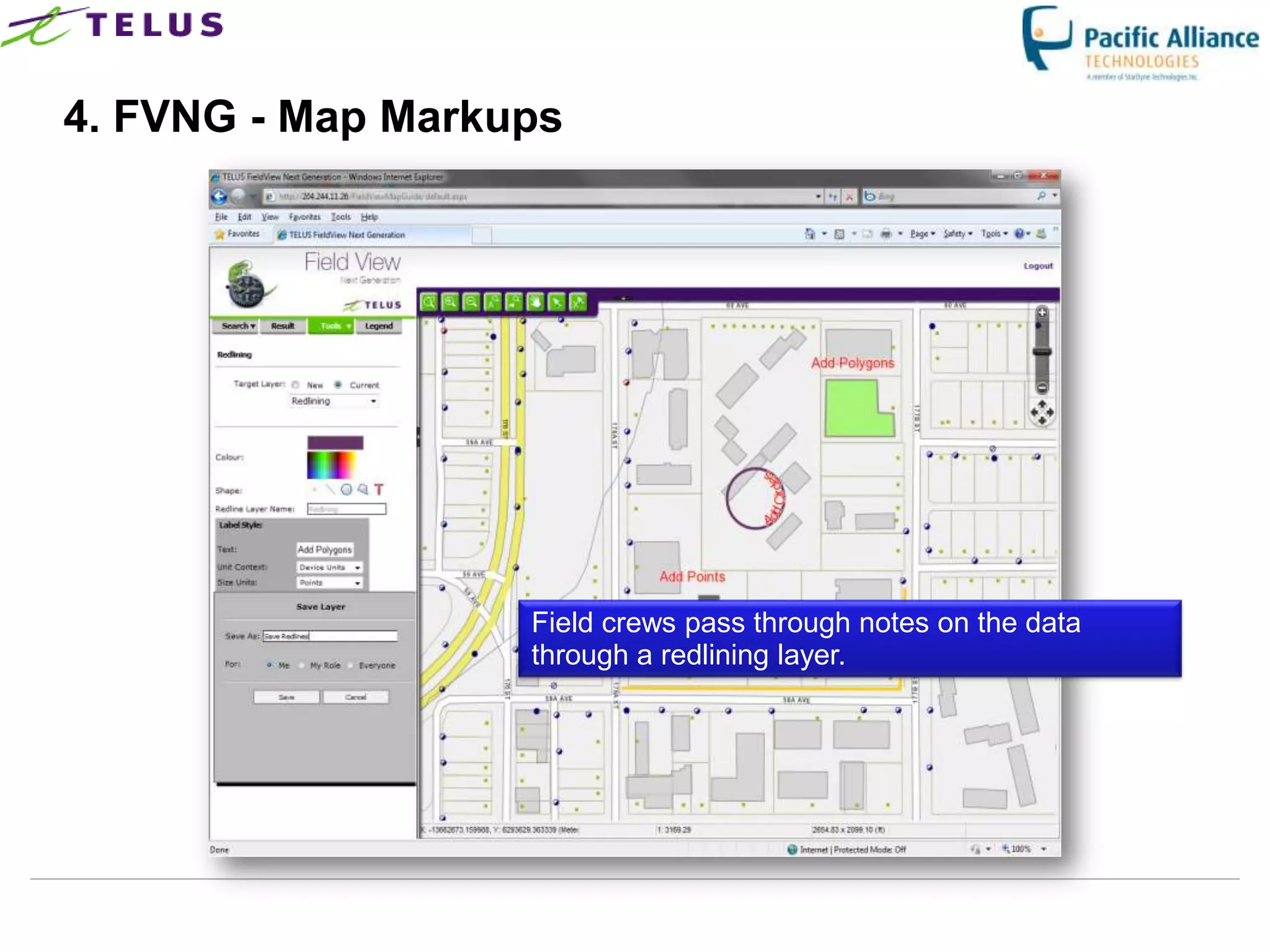Viewport: 1270px width, 952px height.
Task: Open the green Tools dropdown tab
Action: pyautogui.click(x=331, y=326)
